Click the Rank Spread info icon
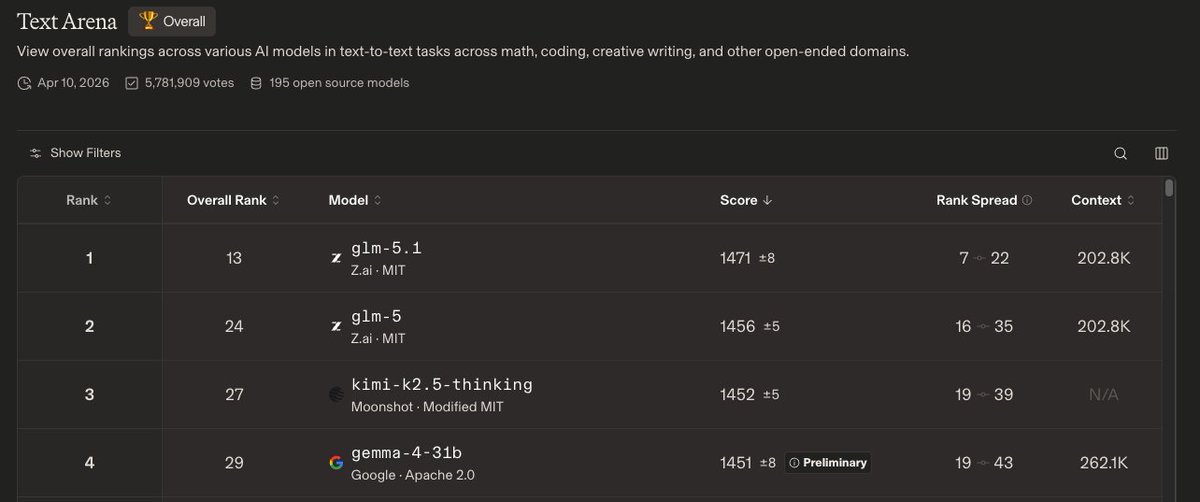 coord(1027,200)
